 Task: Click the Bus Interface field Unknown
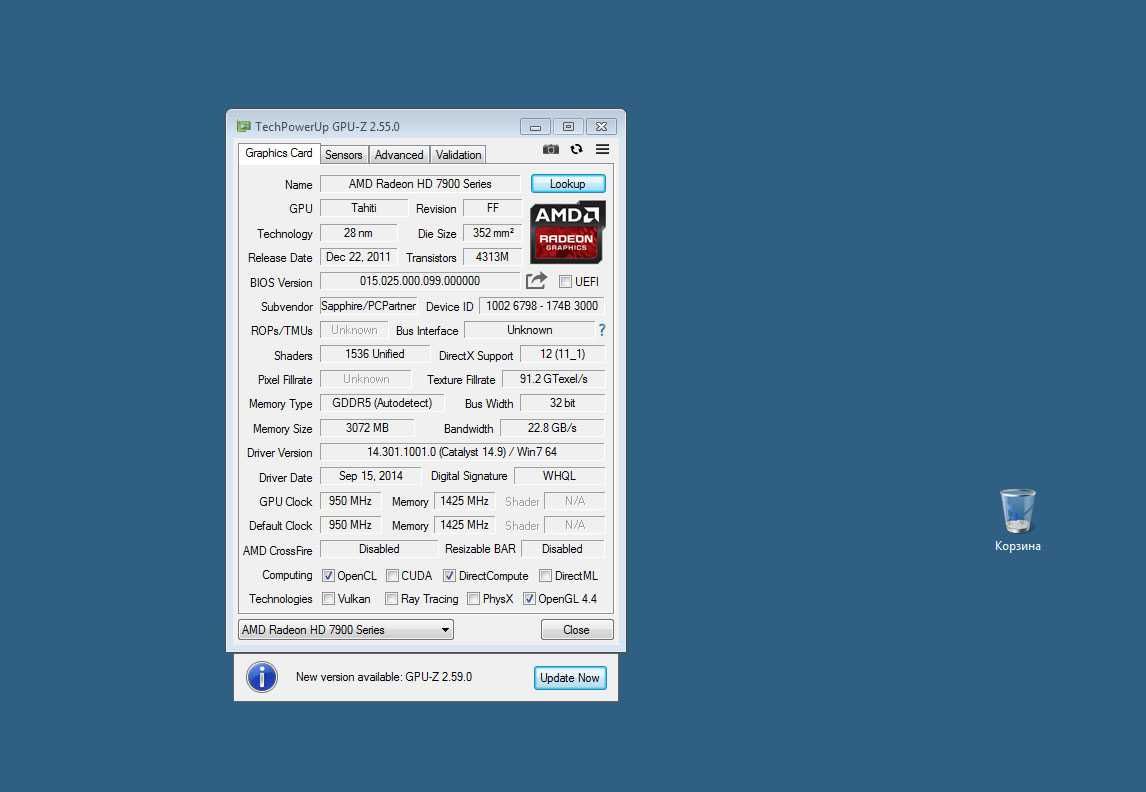point(530,330)
